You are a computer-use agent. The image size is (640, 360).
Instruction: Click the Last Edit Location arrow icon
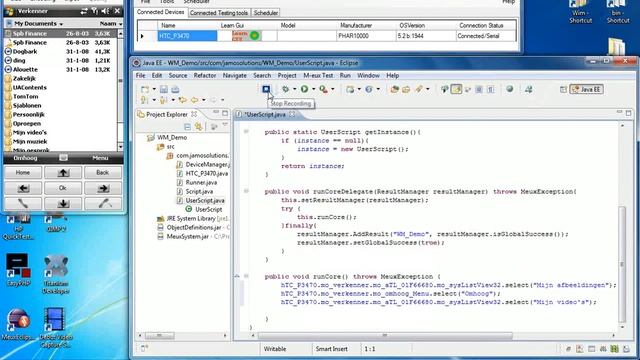182,100
